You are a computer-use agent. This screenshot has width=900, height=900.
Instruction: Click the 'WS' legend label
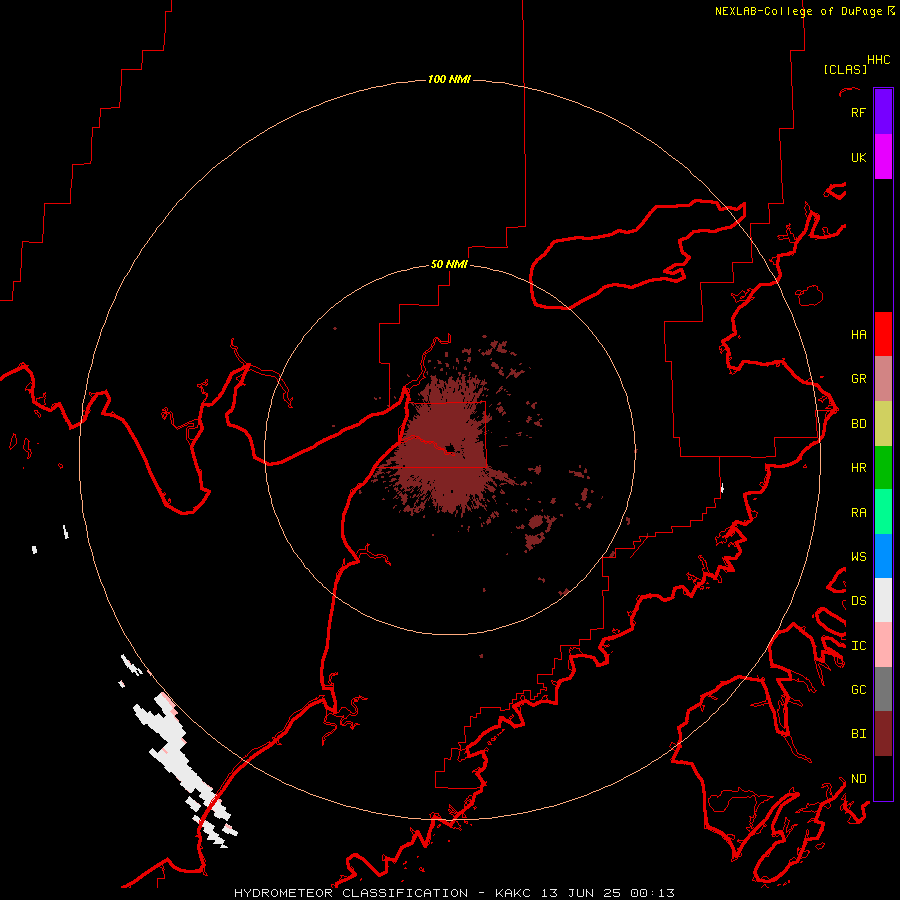[858, 556]
